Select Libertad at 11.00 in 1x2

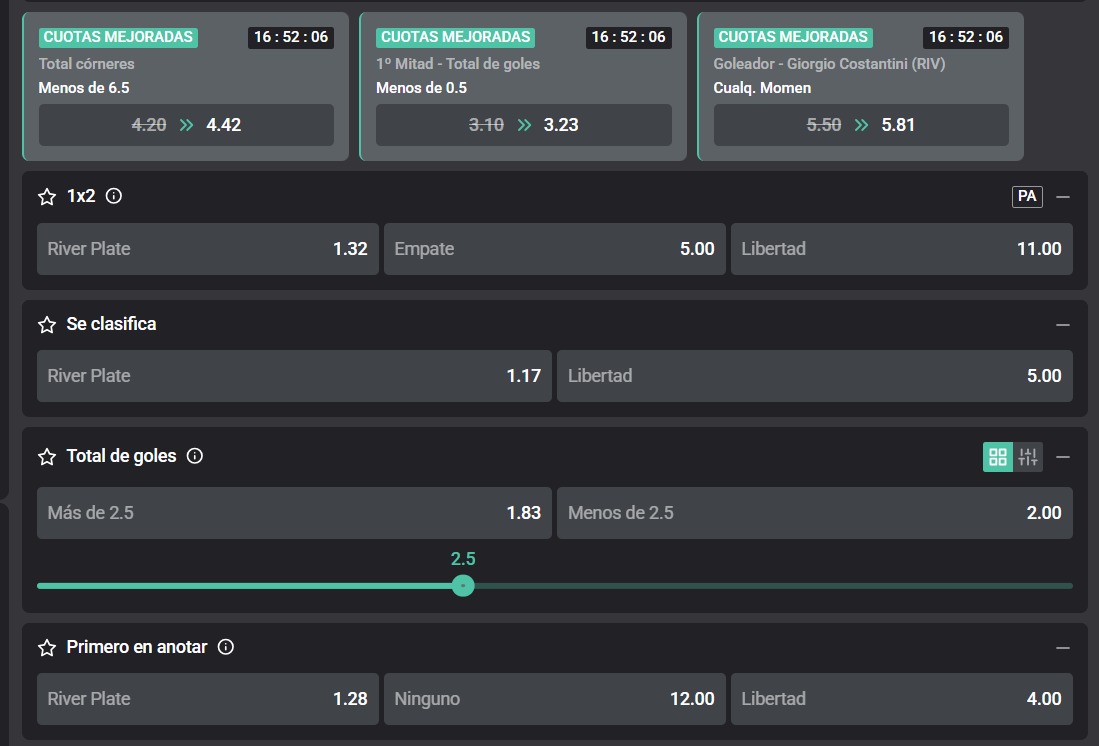[x=901, y=249]
